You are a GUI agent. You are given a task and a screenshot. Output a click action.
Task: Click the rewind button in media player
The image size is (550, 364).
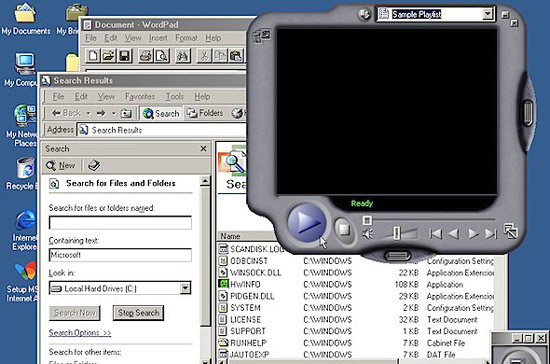(454, 234)
